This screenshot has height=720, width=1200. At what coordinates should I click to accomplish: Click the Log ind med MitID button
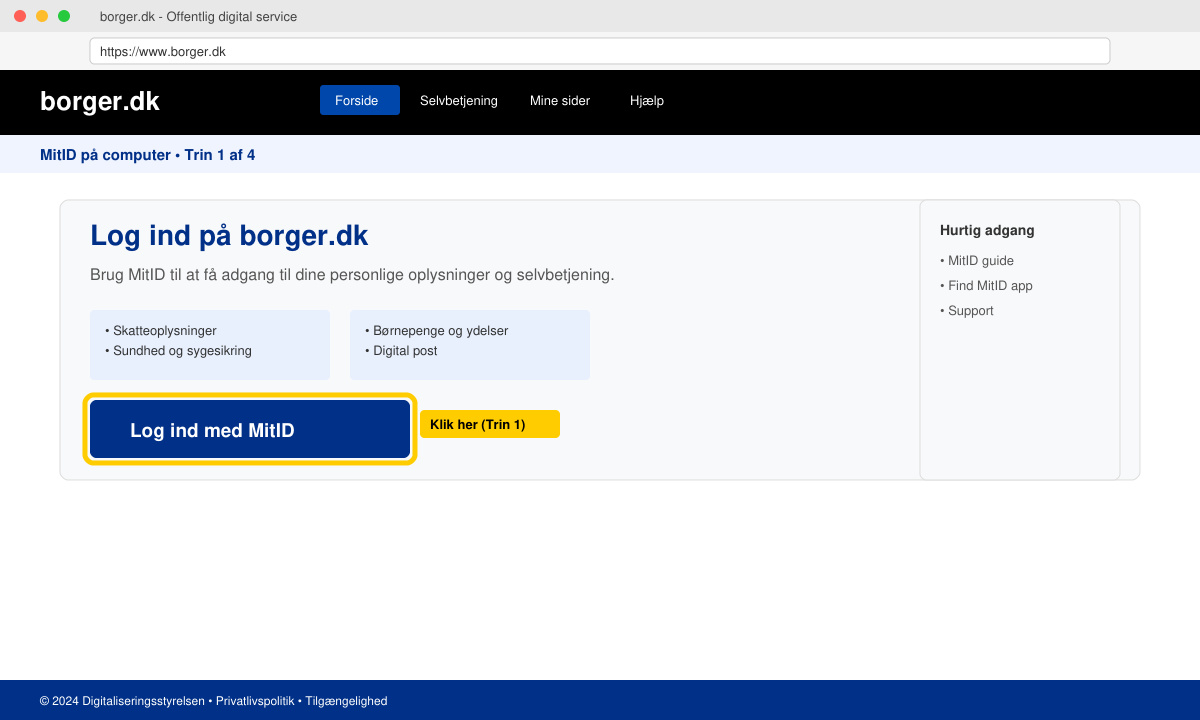[x=250, y=430]
